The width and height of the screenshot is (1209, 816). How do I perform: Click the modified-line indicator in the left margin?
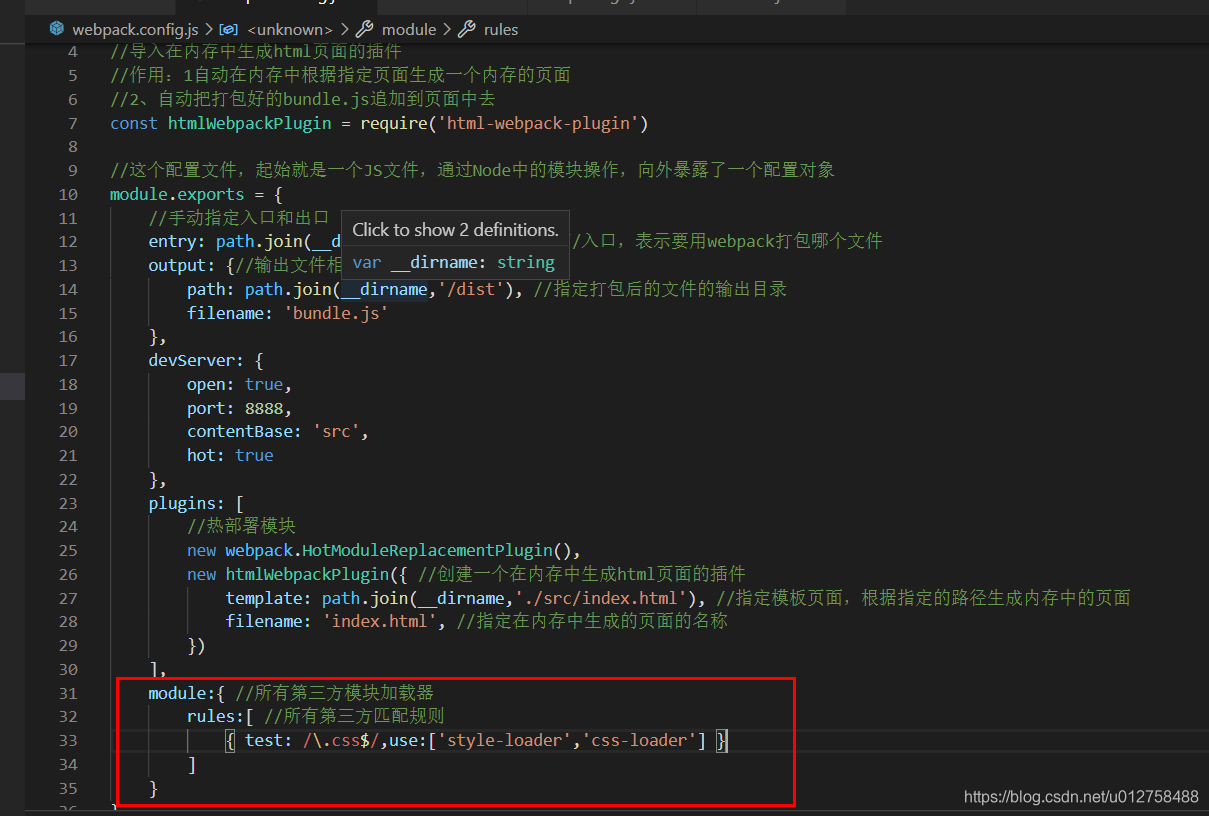pos(11,384)
